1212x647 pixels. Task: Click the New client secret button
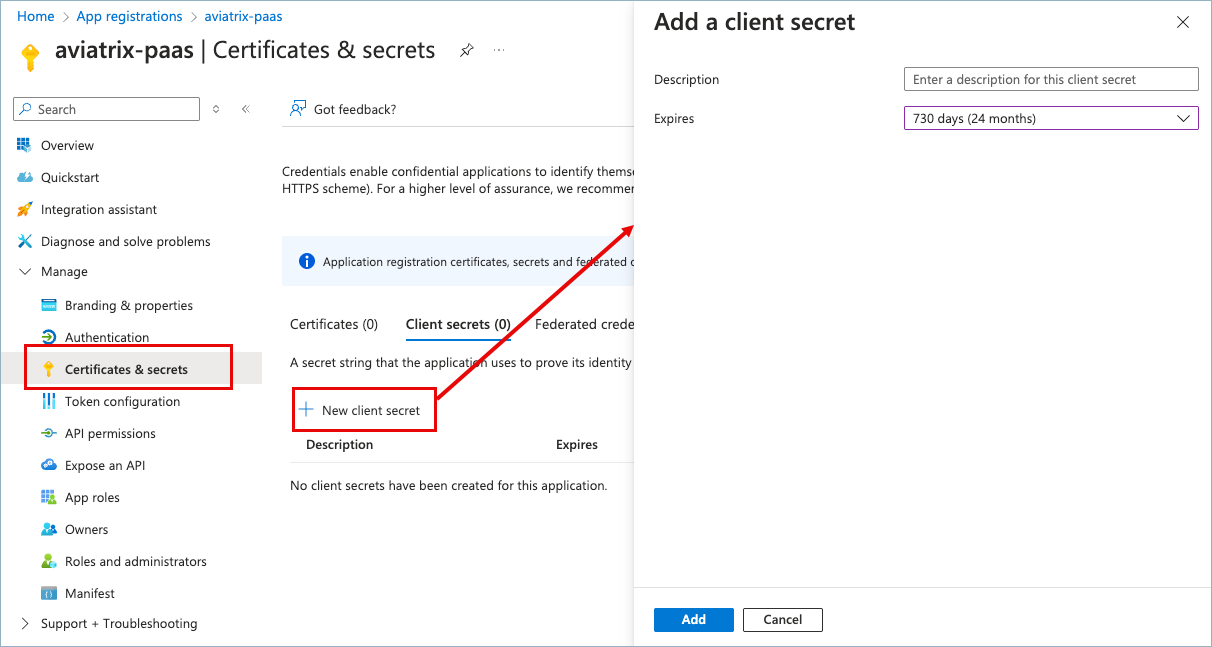(x=364, y=409)
